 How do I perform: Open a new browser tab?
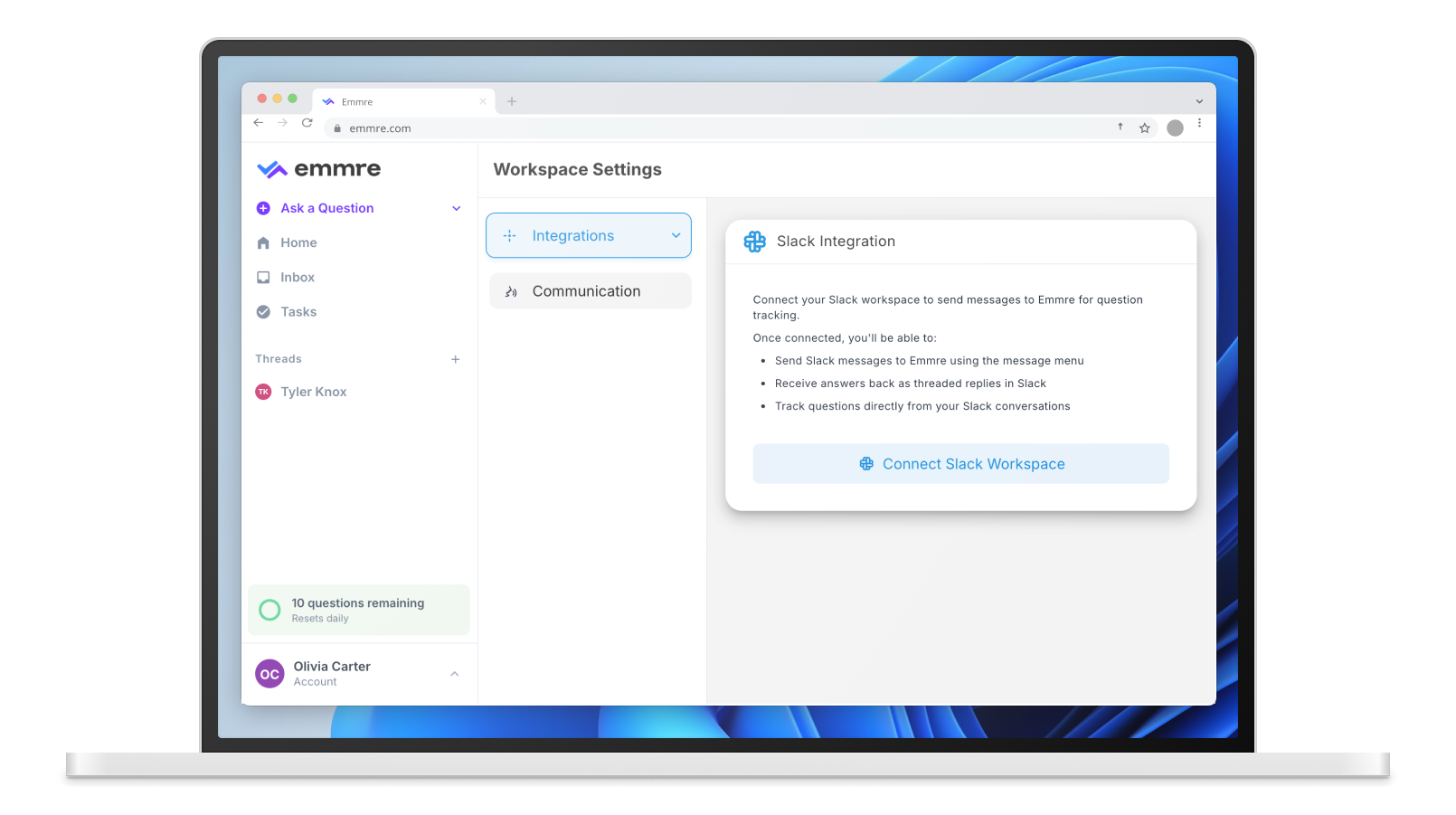(x=512, y=101)
